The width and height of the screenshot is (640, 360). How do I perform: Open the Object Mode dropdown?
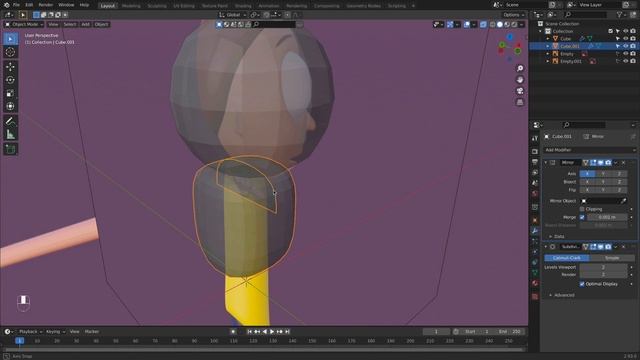[24, 24]
